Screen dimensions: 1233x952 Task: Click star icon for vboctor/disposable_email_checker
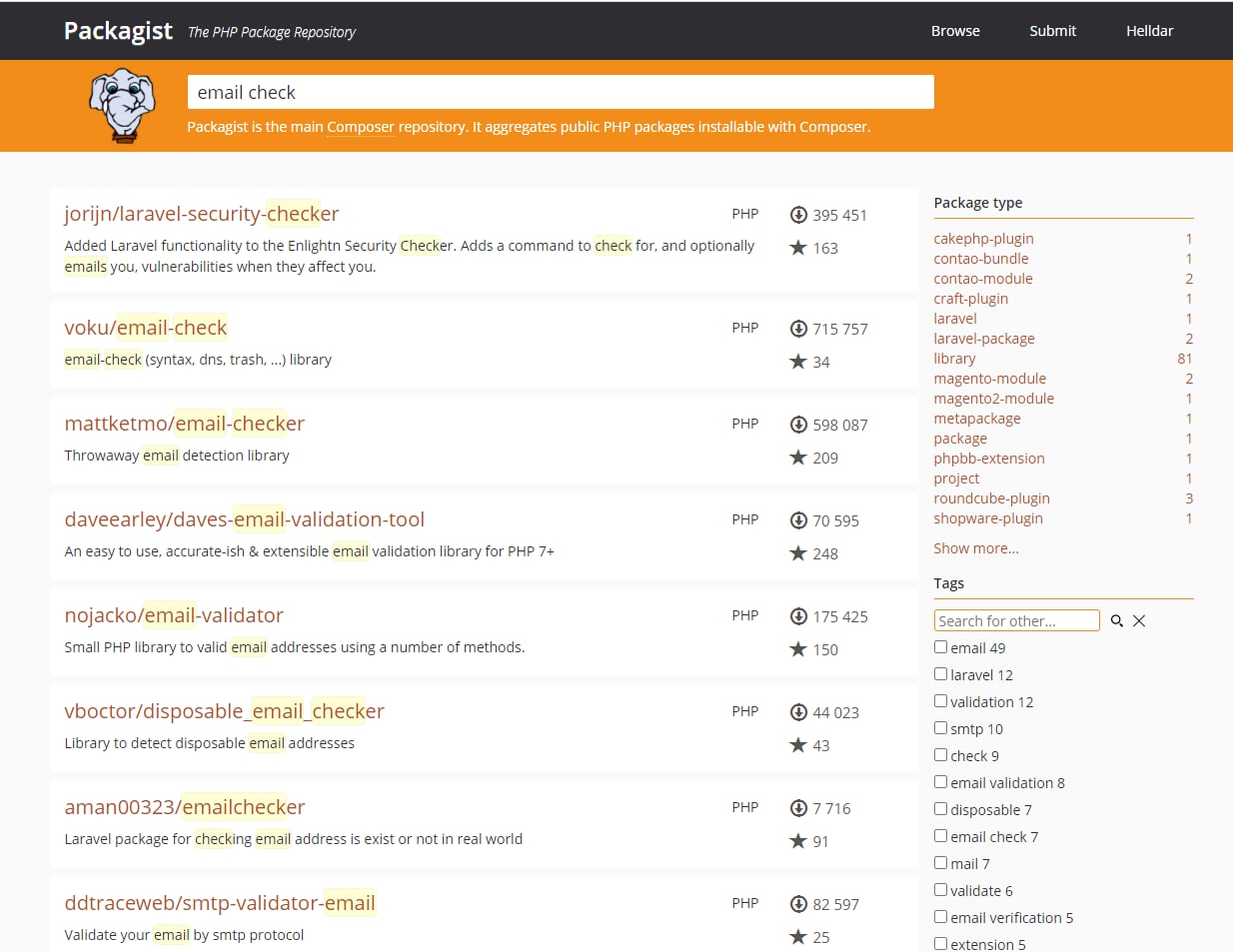[x=798, y=745]
